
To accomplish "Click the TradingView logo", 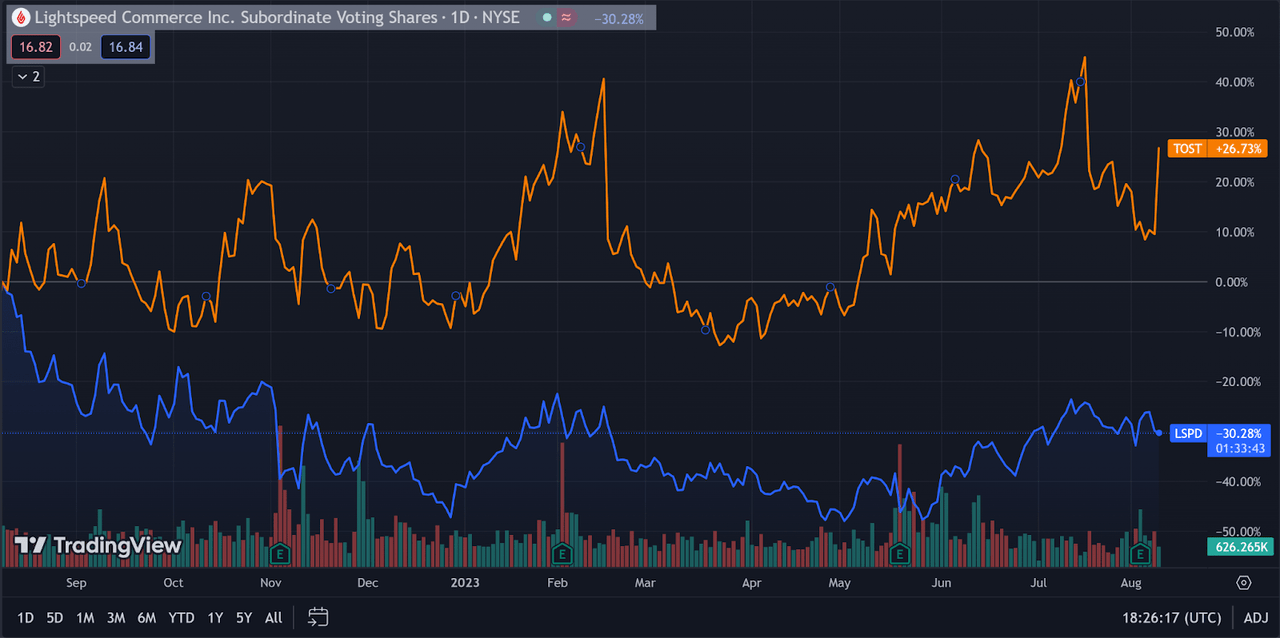I will 98,545.
